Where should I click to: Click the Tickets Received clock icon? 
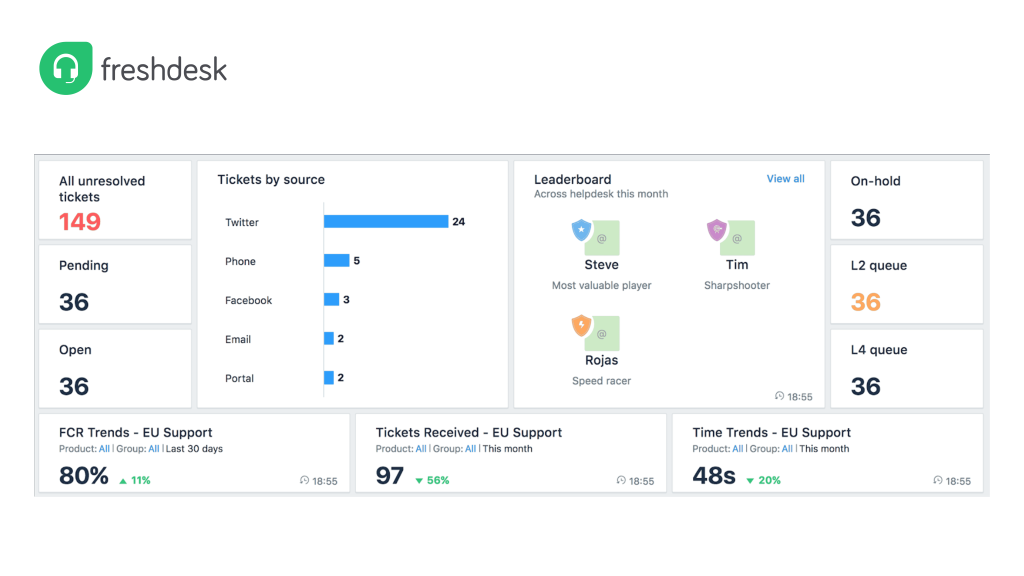[621, 481]
